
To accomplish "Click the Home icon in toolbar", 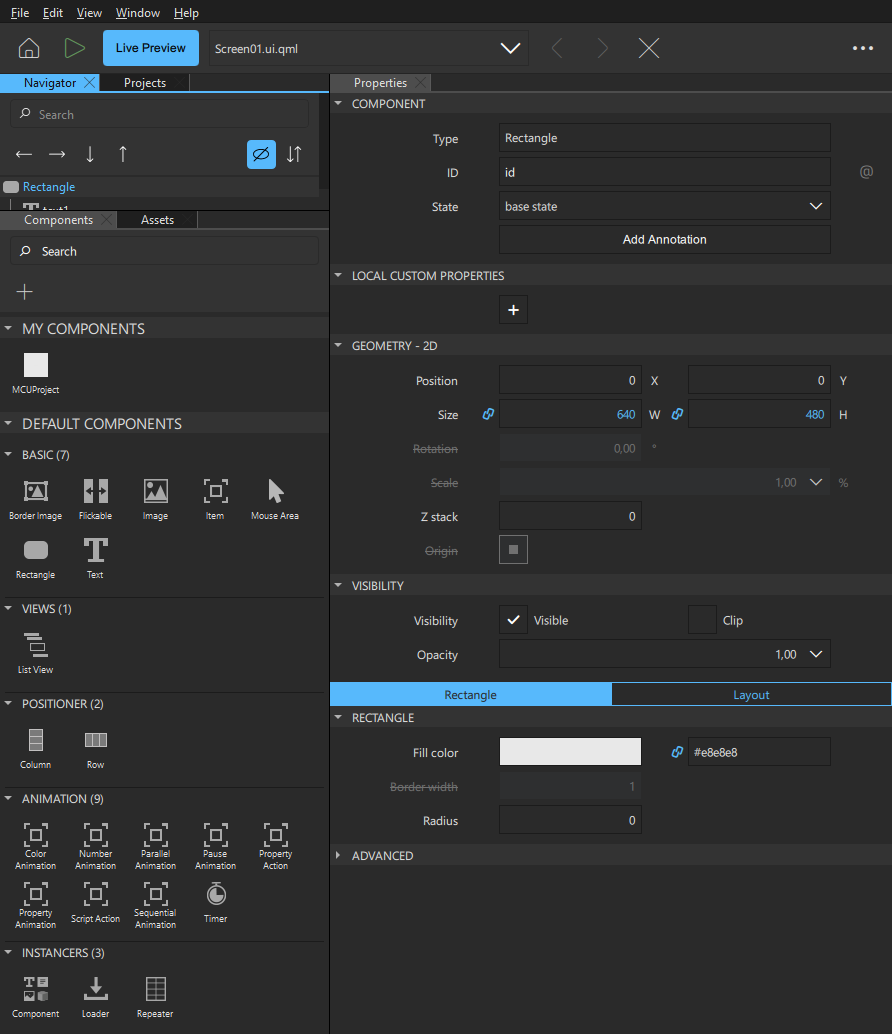I will tap(30, 48).
